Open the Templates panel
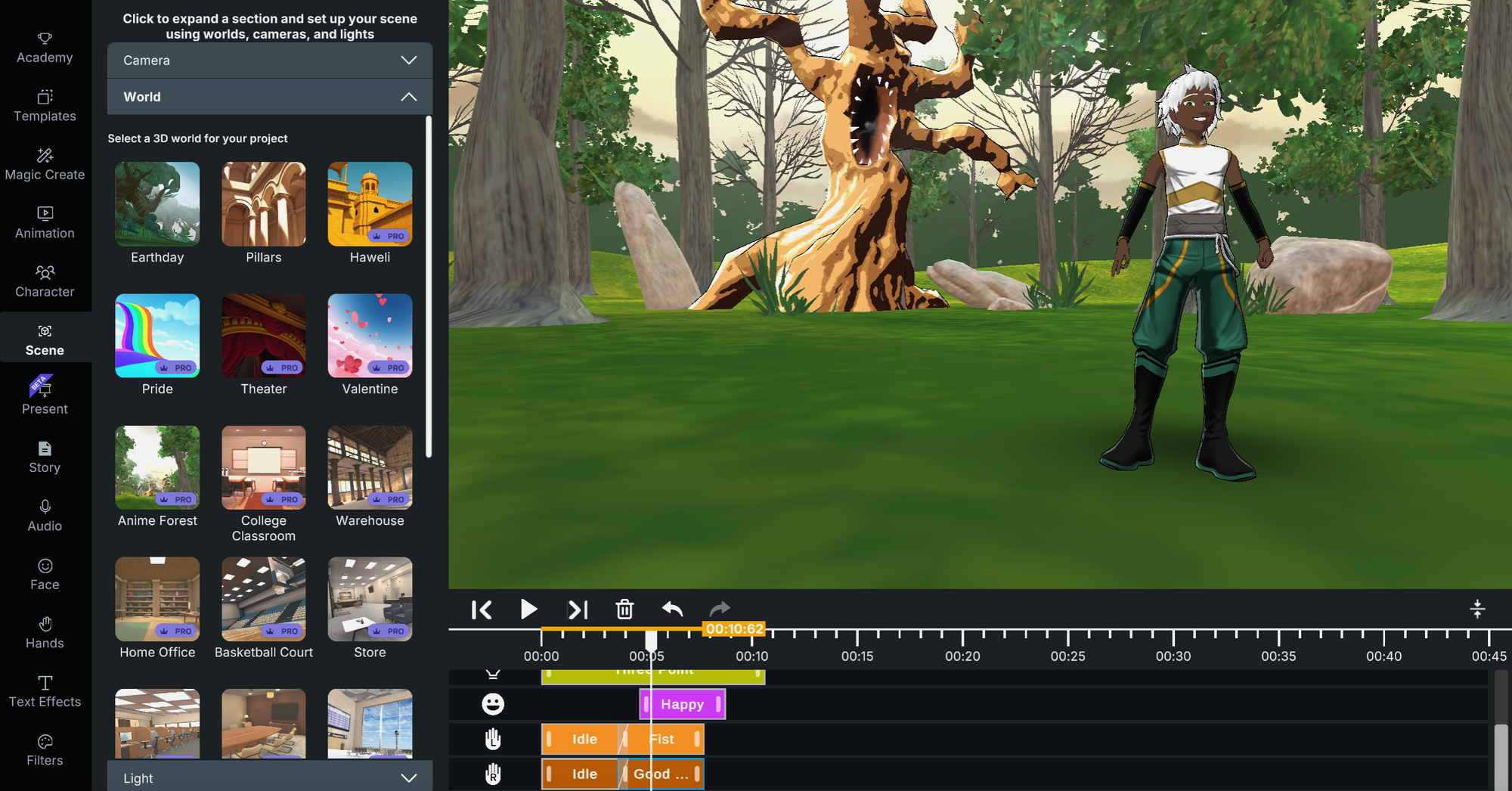Image resolution: width=1512 pixels, height=791 pixels. 45,105
